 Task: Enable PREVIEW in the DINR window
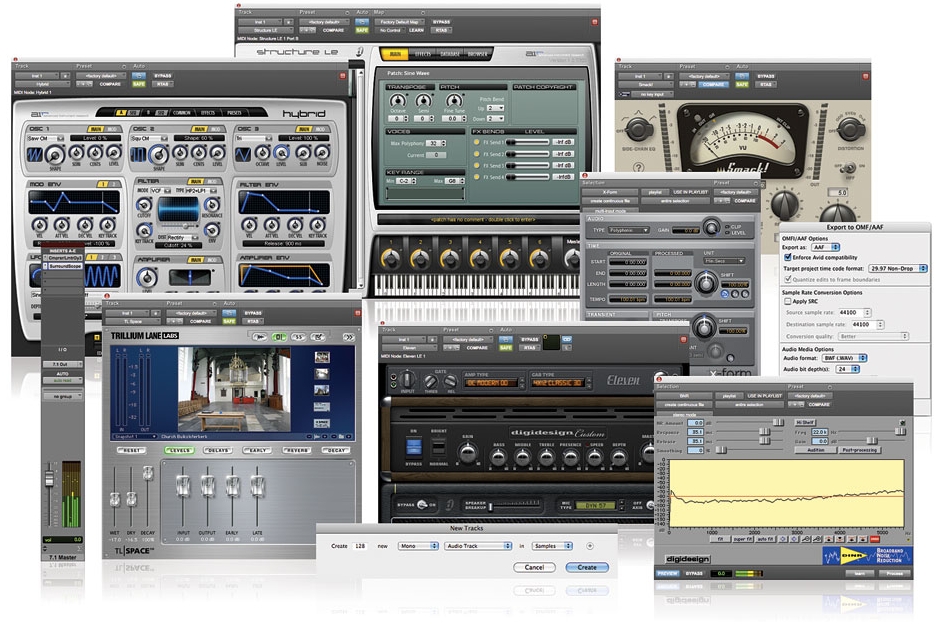click(667, 574)
